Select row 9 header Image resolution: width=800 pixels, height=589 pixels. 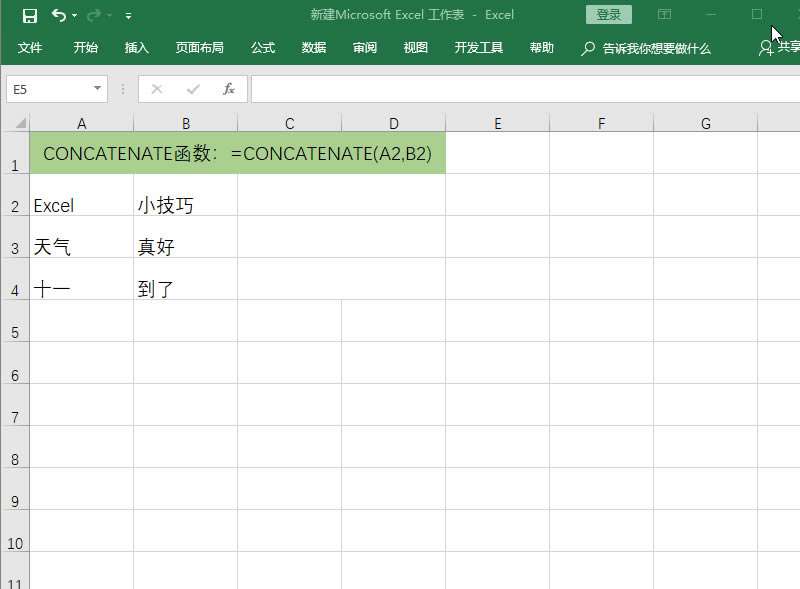[15, 489]
